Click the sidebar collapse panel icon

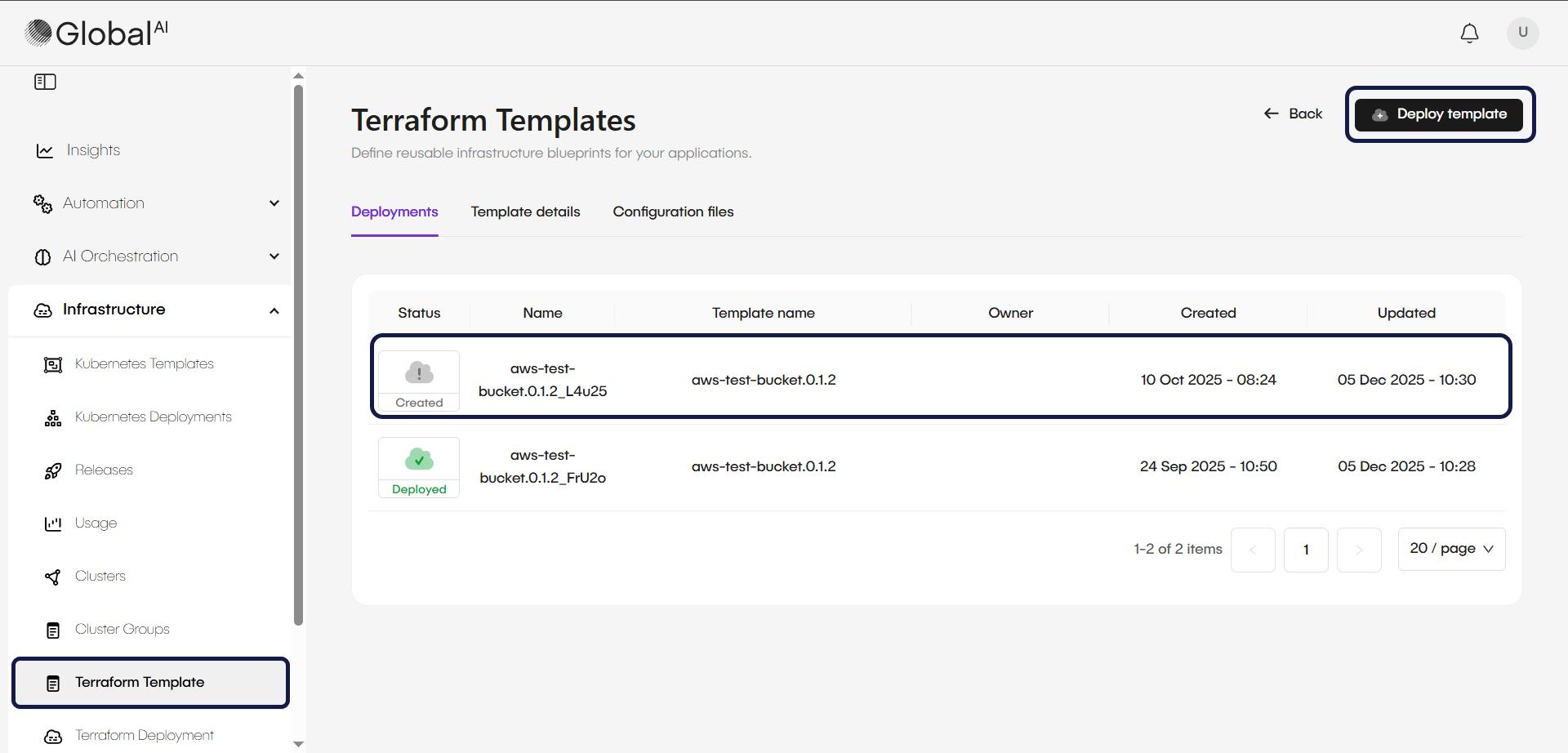point(45,81)
